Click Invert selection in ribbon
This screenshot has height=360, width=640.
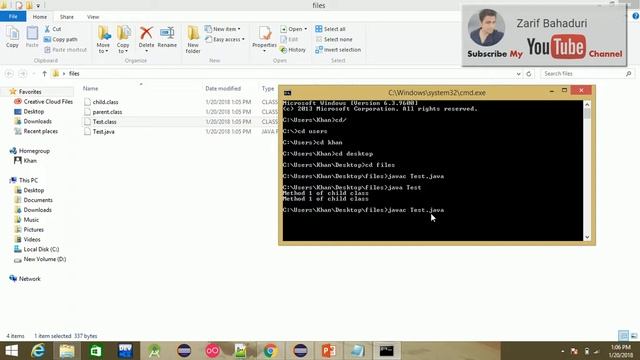coord(338,49)
